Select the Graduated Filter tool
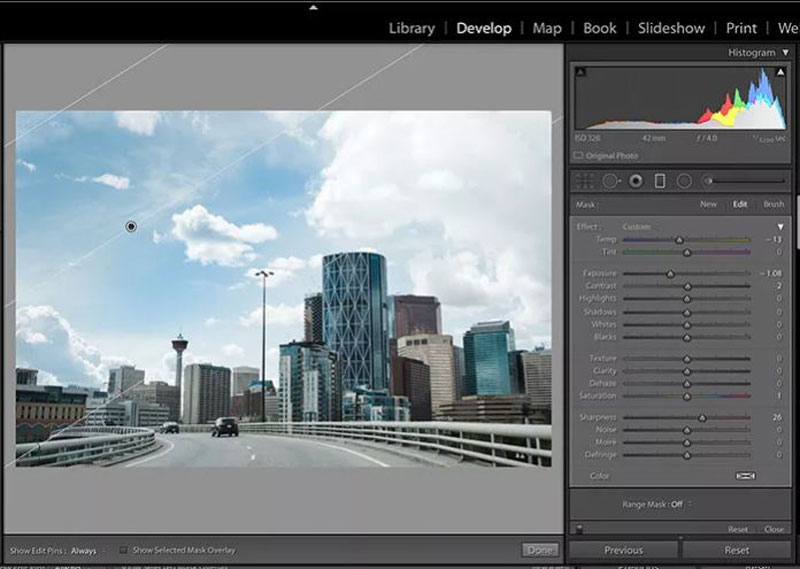Image resolution: width=800 pixels, height=569 pixels. [x=660, y=181]
